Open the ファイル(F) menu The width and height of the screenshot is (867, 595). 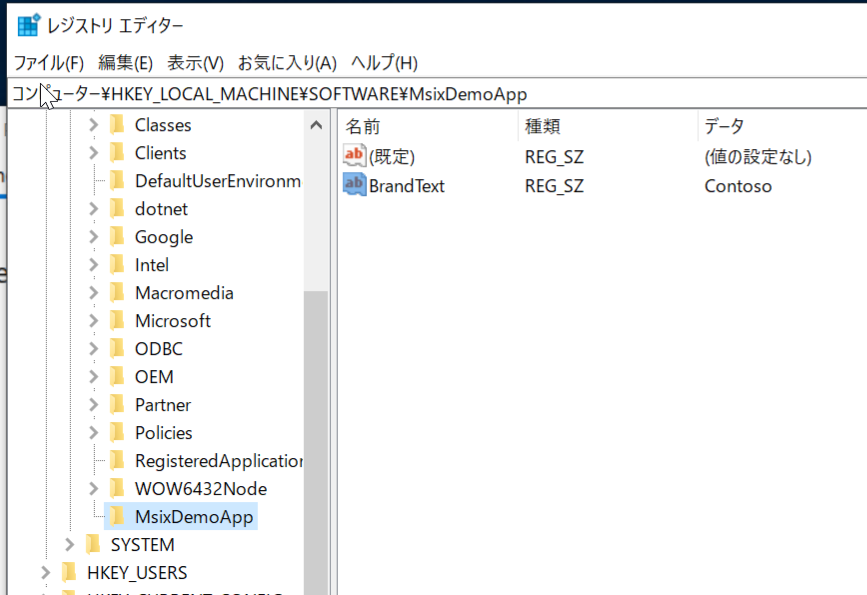(x=49, y=63)
